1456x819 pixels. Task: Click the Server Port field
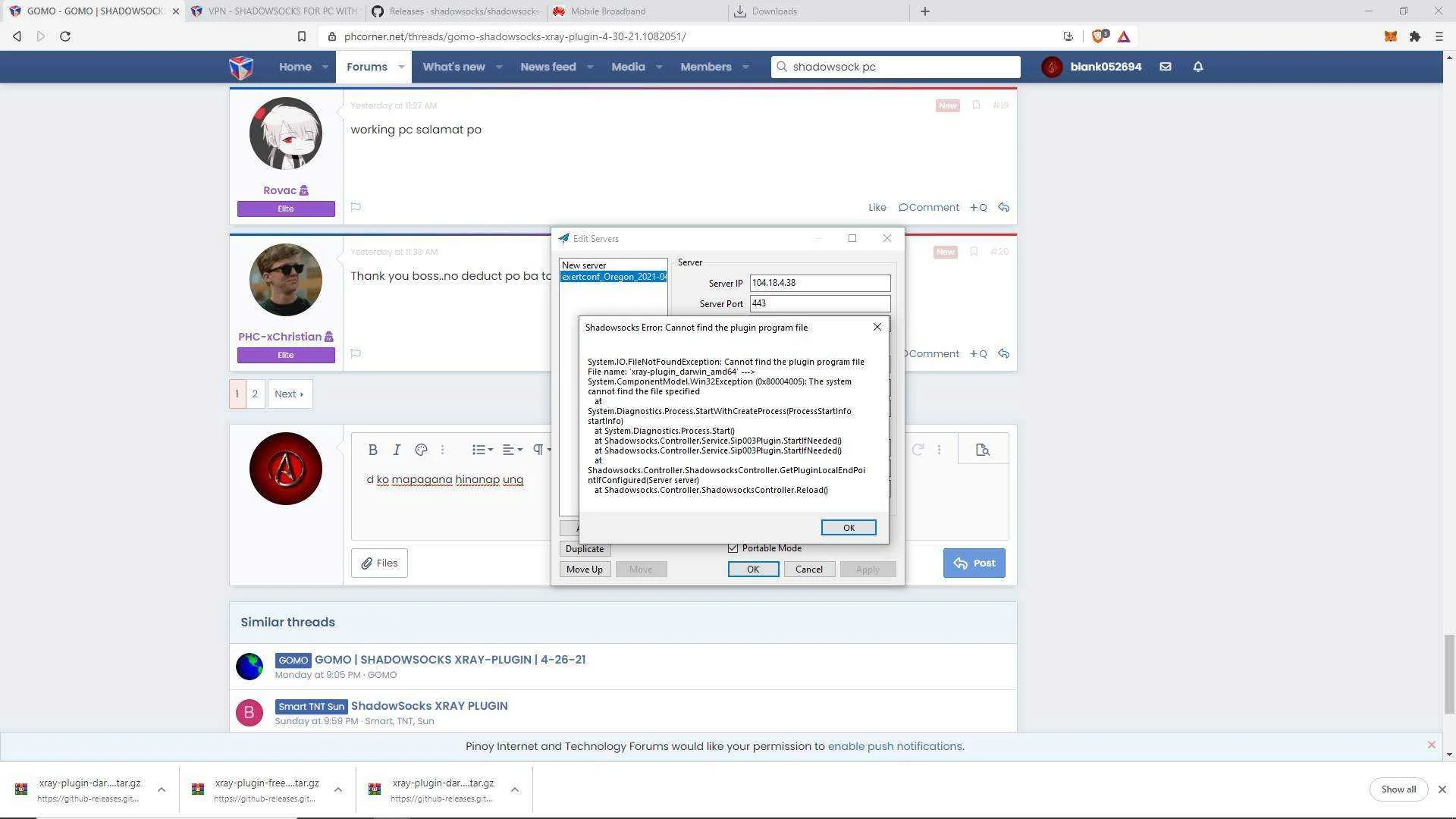[x=820, y=303]
